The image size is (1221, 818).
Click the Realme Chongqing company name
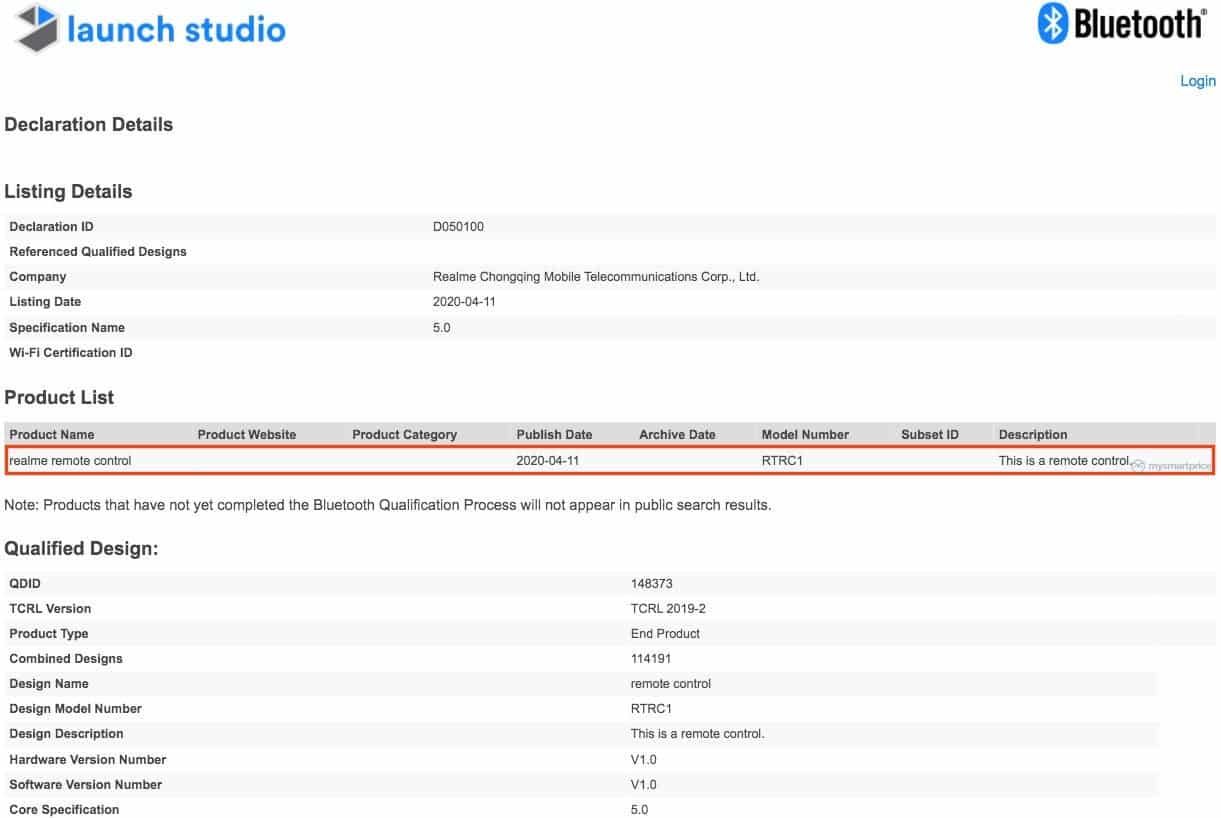596,277
